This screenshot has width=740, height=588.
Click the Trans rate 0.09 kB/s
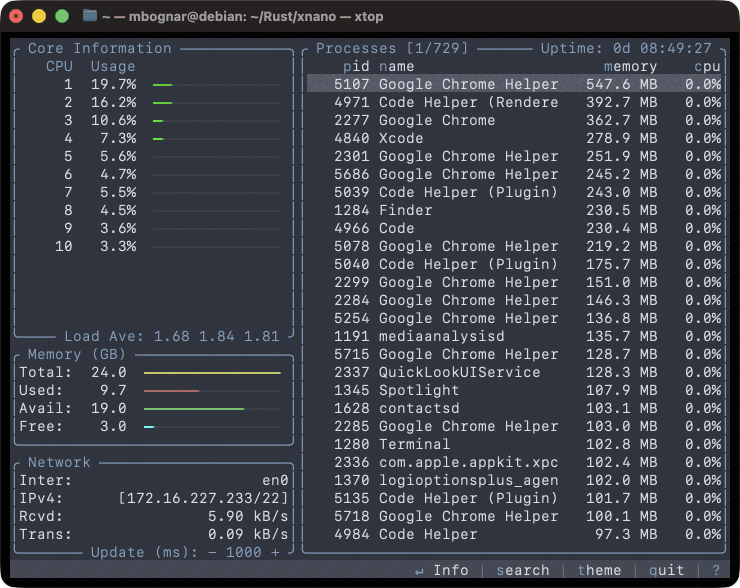[x=248, y=534]
